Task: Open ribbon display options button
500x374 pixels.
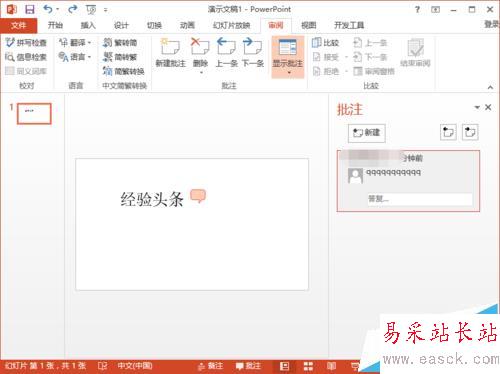Action: [435, 10]
